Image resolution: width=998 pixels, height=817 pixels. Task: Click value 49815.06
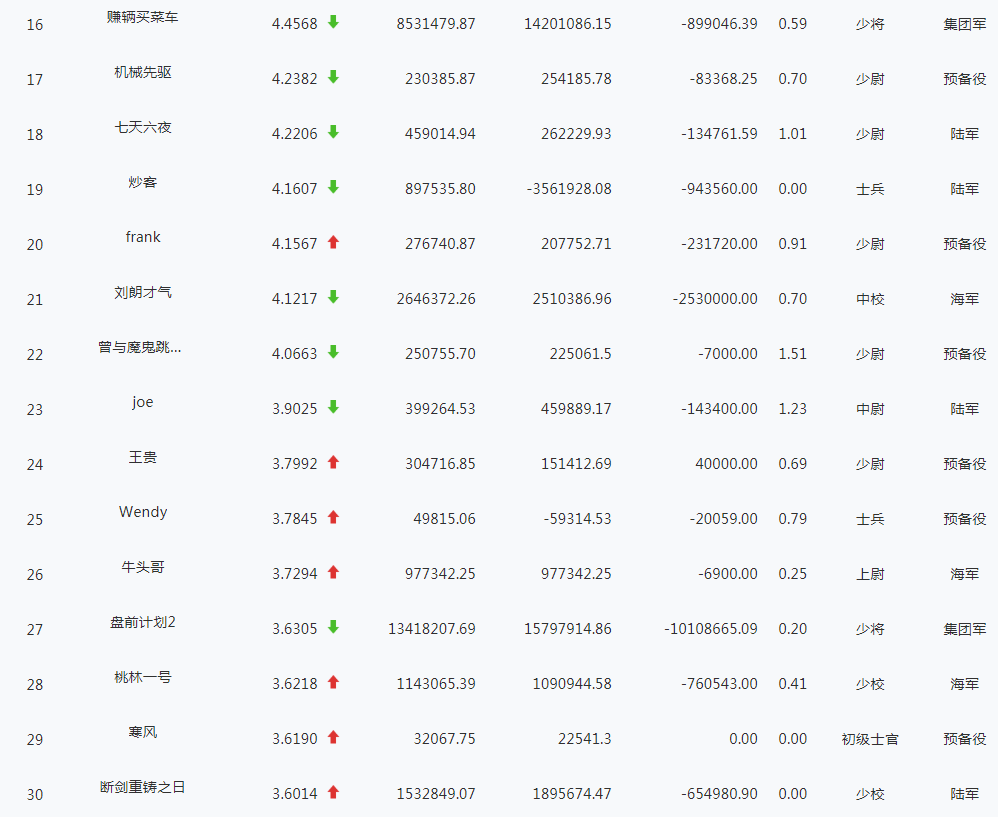click(x=444, y=519)
